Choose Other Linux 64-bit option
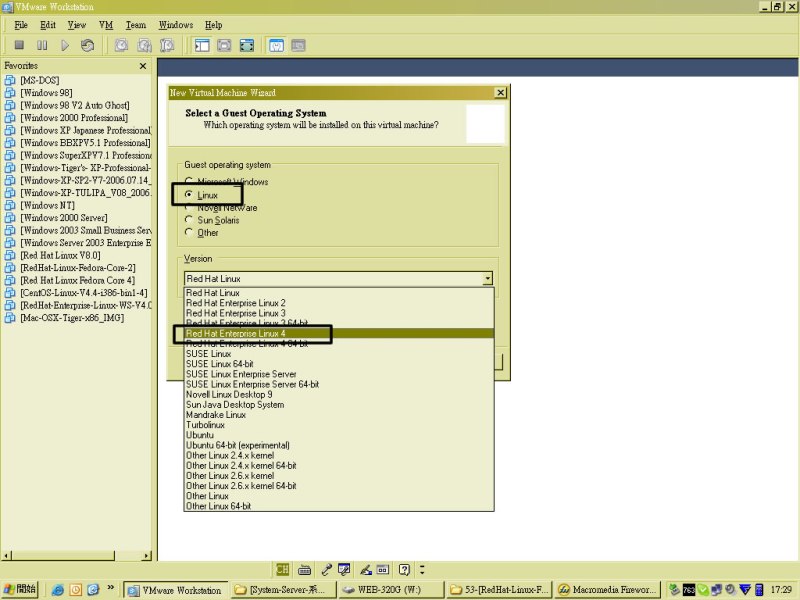The width and height of the screenshot is (800, 600). click(339, 506)
